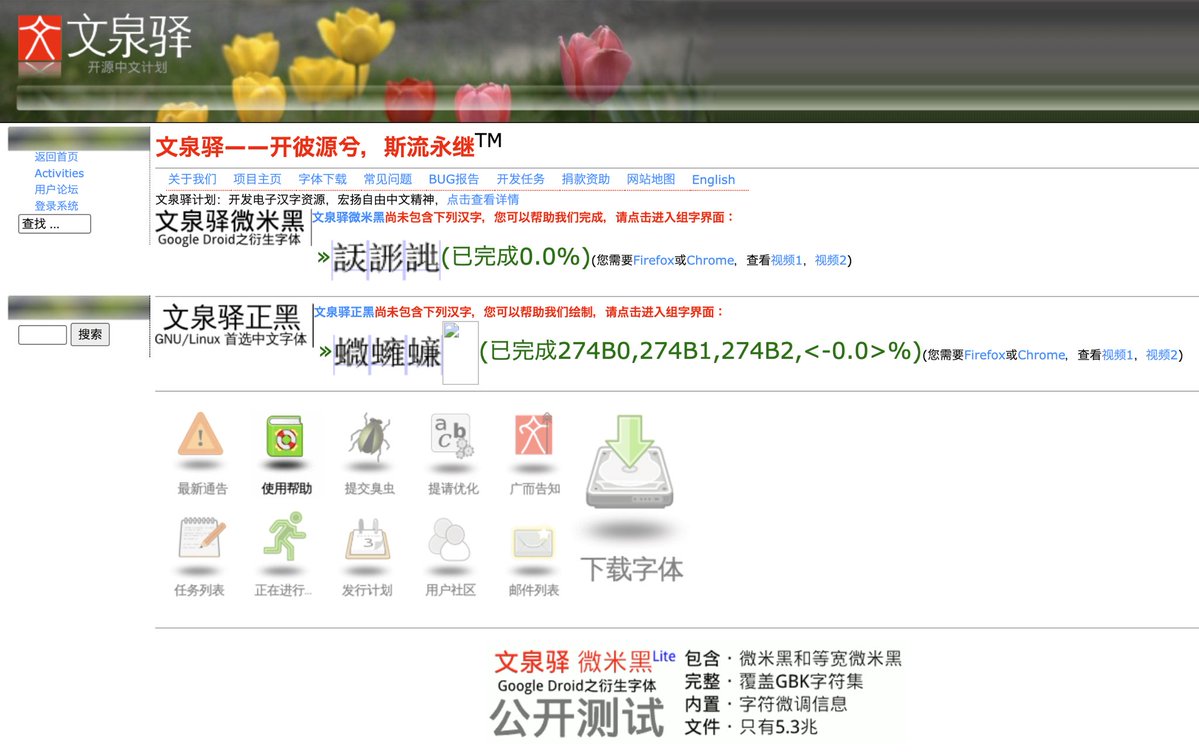Open 视频2 in the 微米黑 row
This screenshot has height=756, width=1199.
pyautogui.click(x=830, y=261)
